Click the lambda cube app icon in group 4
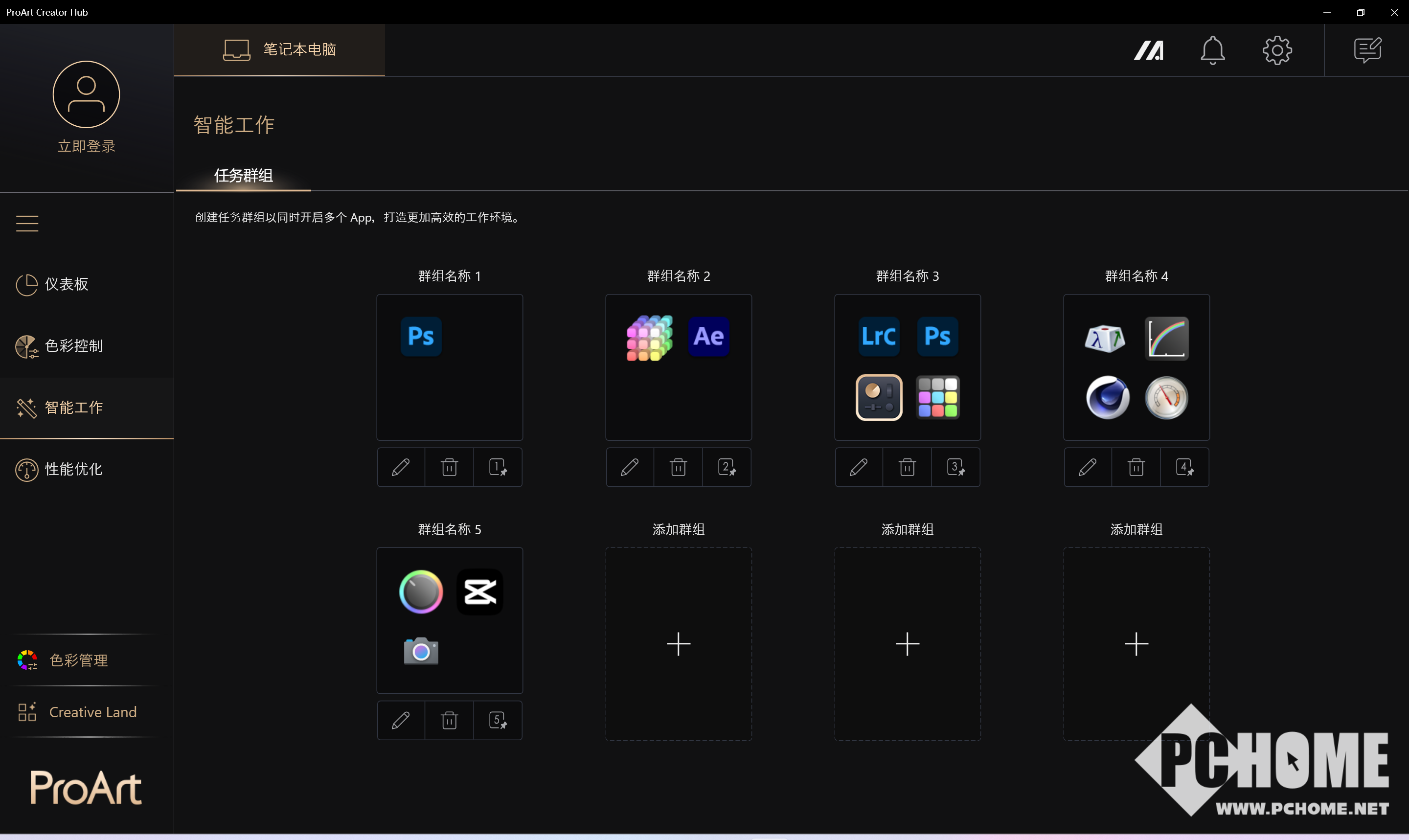Viewport: 1409px width, 840px height. 1105,339
